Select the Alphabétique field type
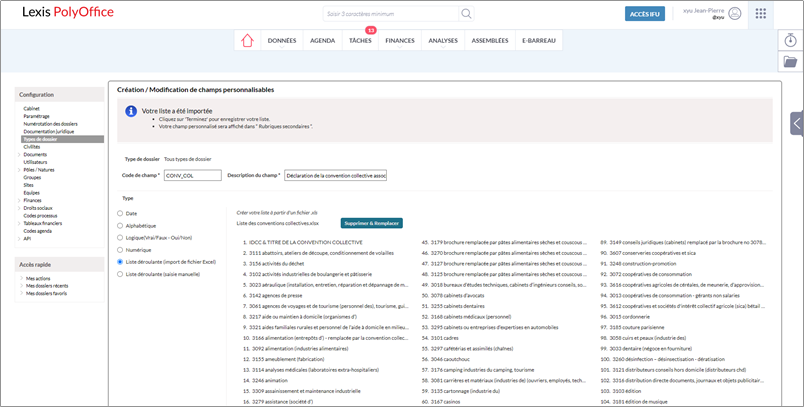The width and height of the screenshot is (804, 407). coord(120,226)
